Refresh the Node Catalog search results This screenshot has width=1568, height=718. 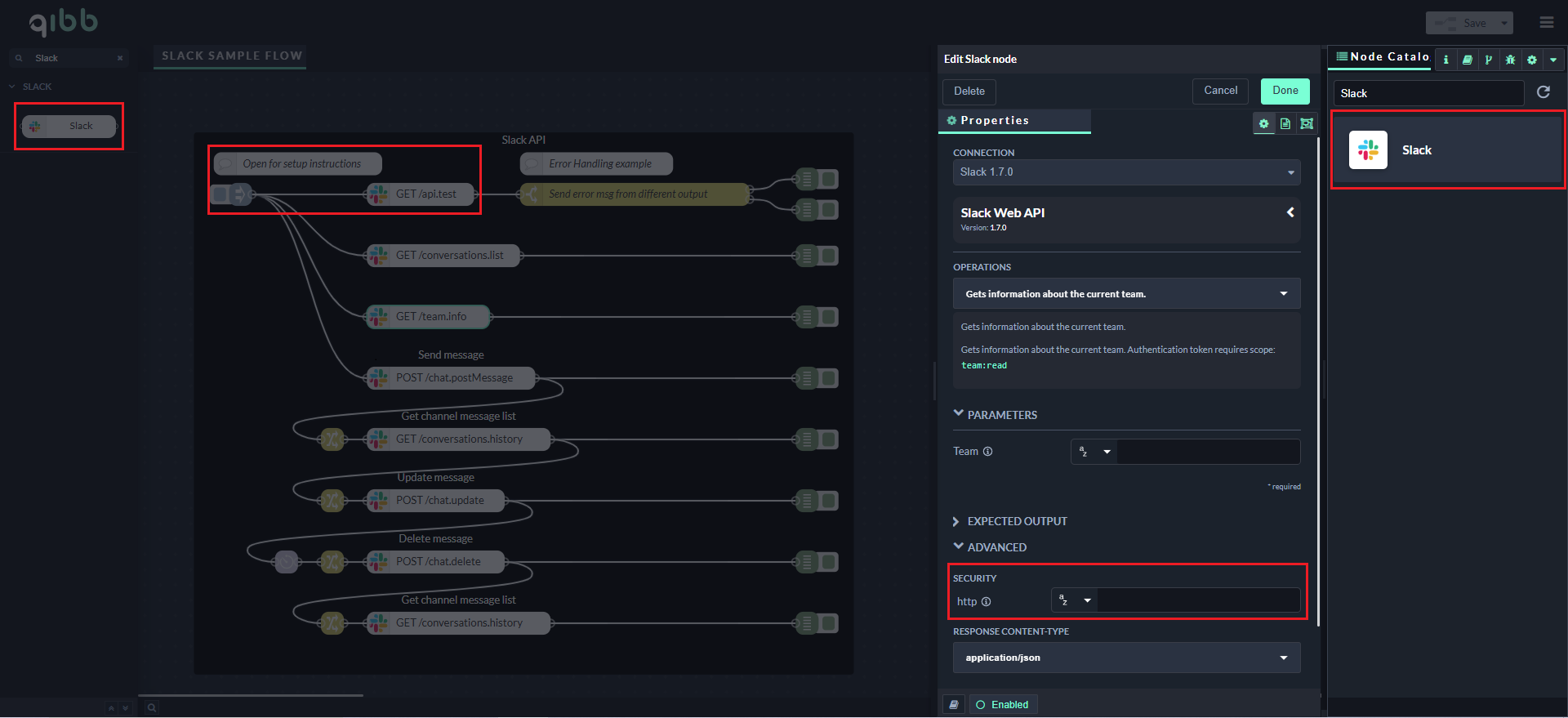click(1543, 92)
